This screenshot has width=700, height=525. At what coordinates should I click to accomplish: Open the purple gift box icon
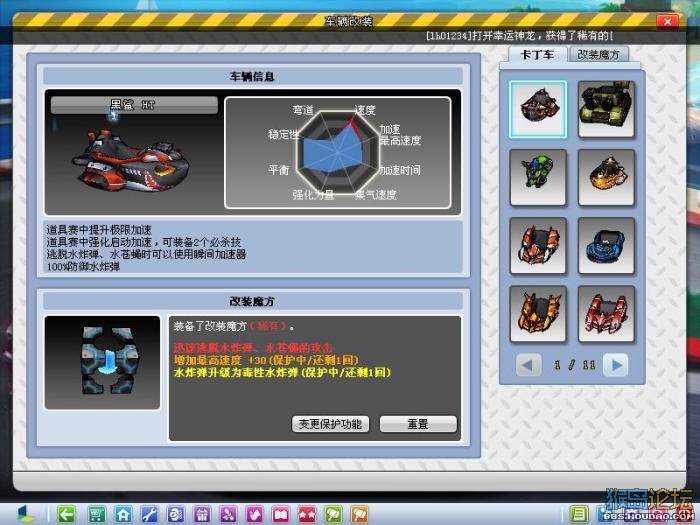point(202,515)
